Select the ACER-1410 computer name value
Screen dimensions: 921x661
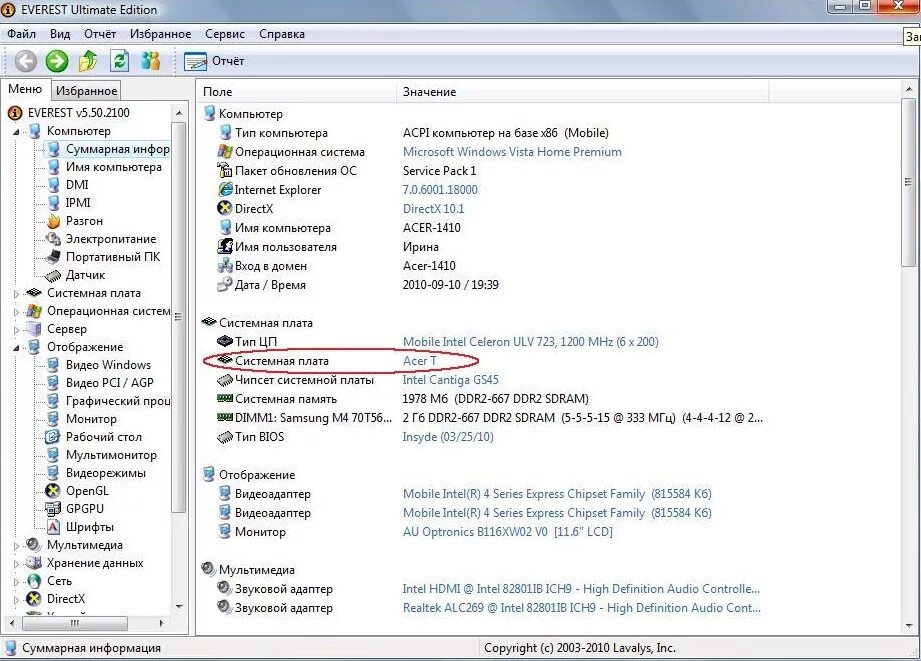(432, 228)
